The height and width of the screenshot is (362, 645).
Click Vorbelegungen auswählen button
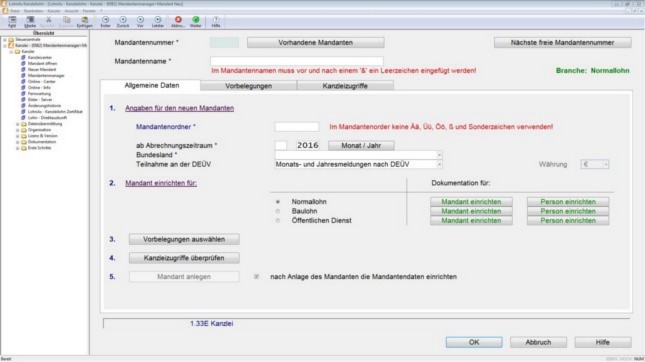[x=184, y=239]
